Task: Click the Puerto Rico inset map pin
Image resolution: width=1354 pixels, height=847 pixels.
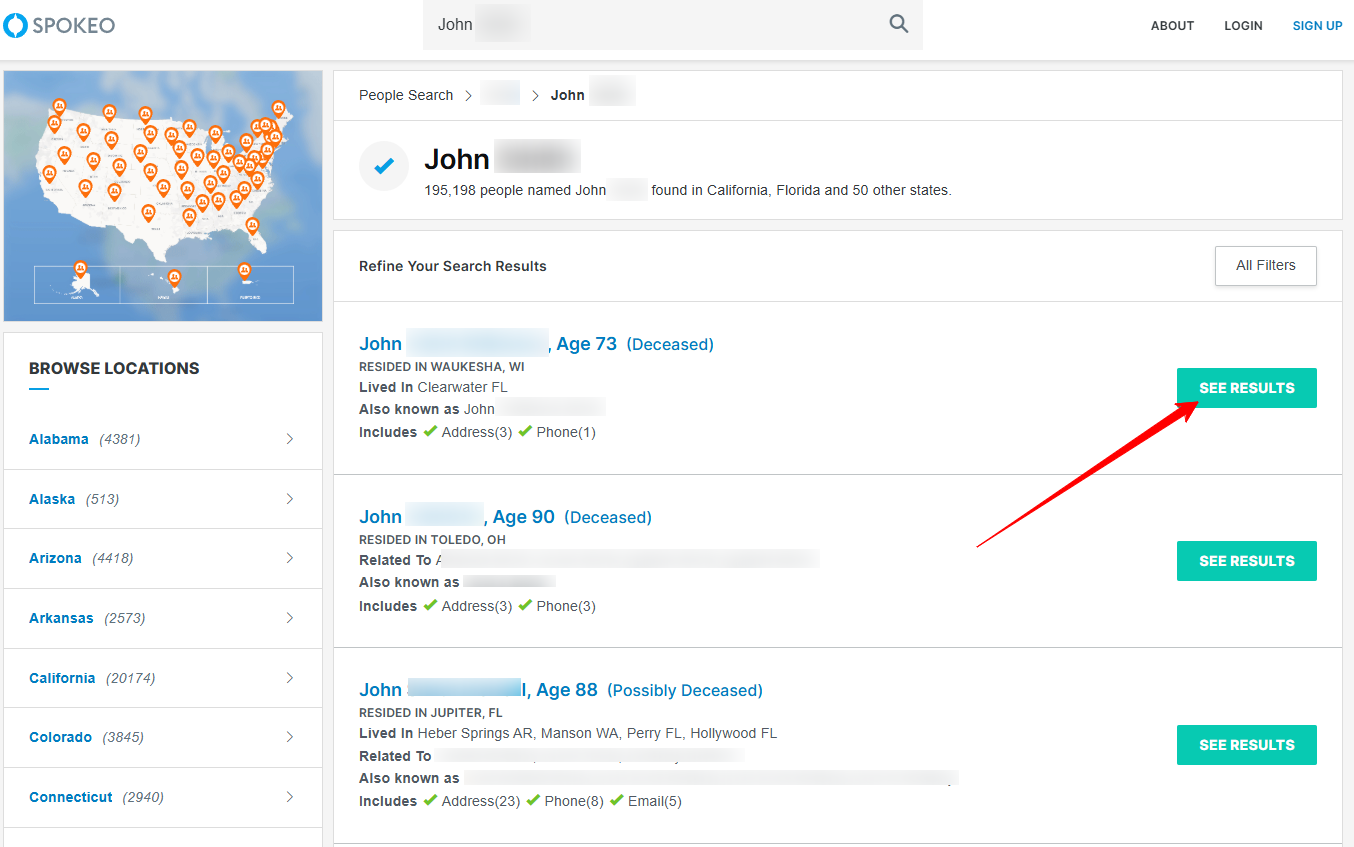Action: pyautogui.click(x=244, y=271)
